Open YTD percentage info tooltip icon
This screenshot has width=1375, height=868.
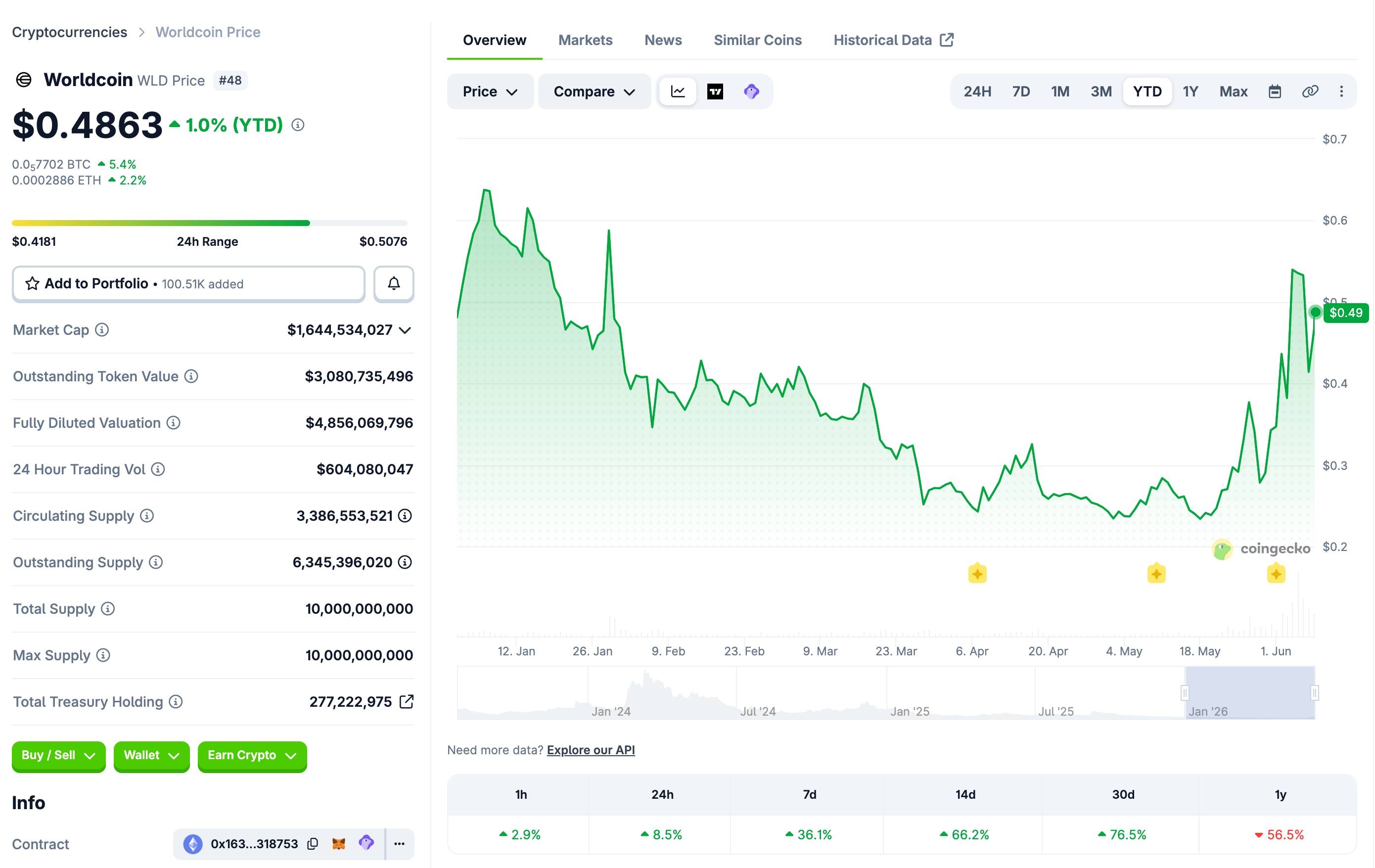pos(297,125)
